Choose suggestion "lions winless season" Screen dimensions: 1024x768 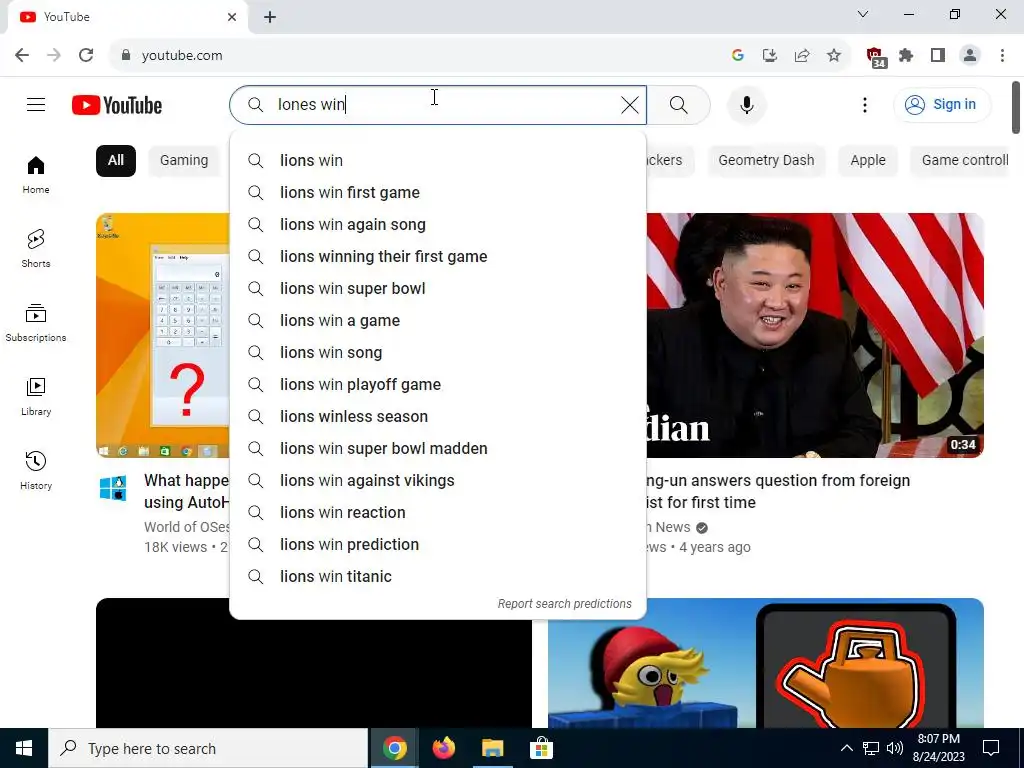438,417
